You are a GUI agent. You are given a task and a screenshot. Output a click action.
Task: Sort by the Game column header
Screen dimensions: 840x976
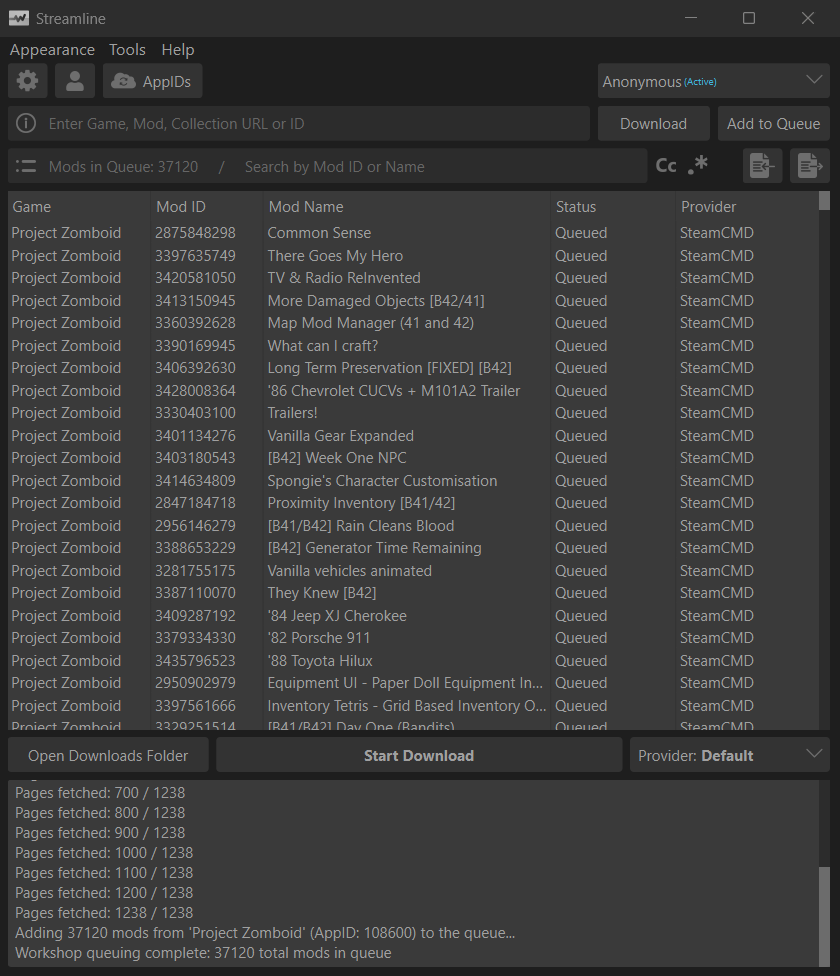click(79, 207)
